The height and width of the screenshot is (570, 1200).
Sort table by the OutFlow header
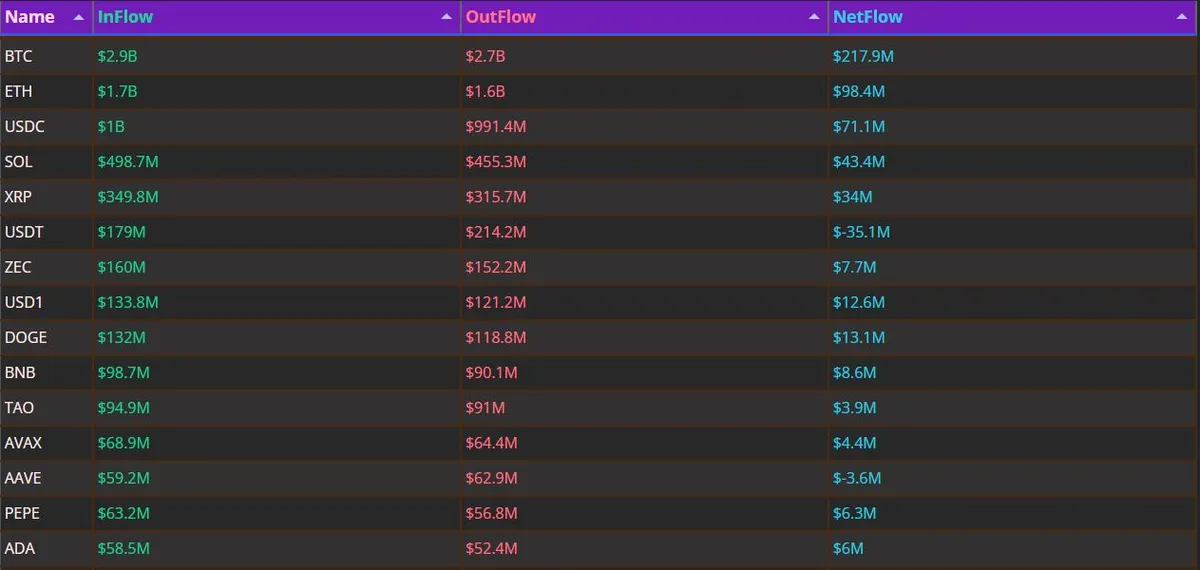coord(501,17)
